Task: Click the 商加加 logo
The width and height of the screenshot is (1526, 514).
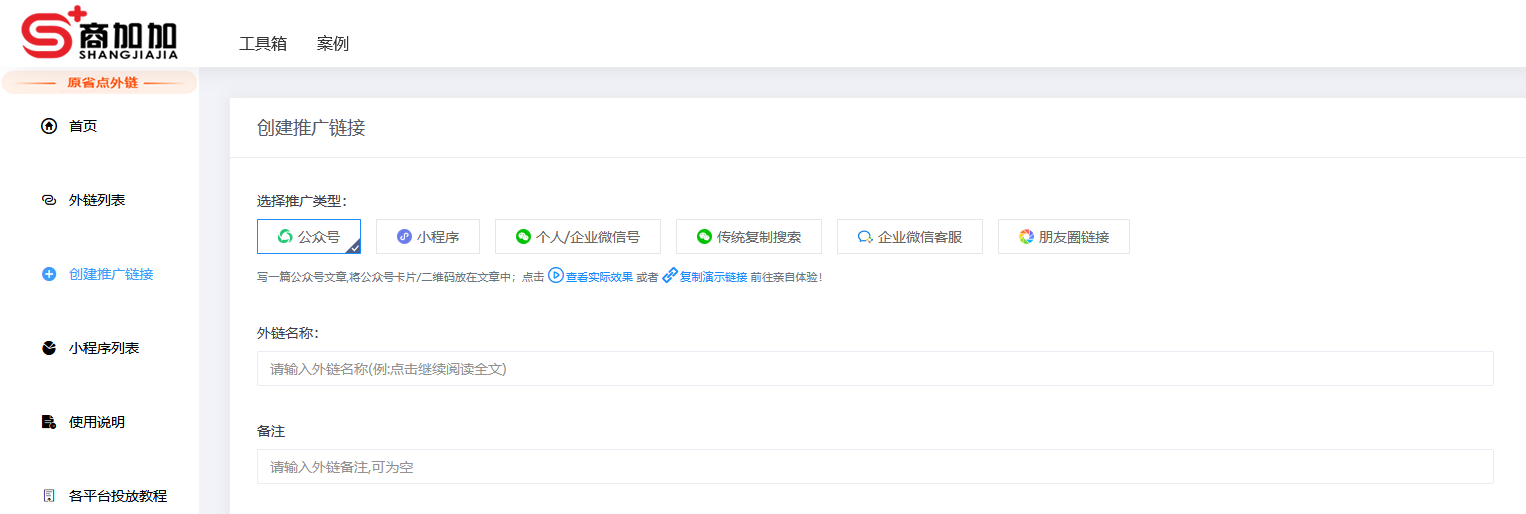Action: pos(100,33)
